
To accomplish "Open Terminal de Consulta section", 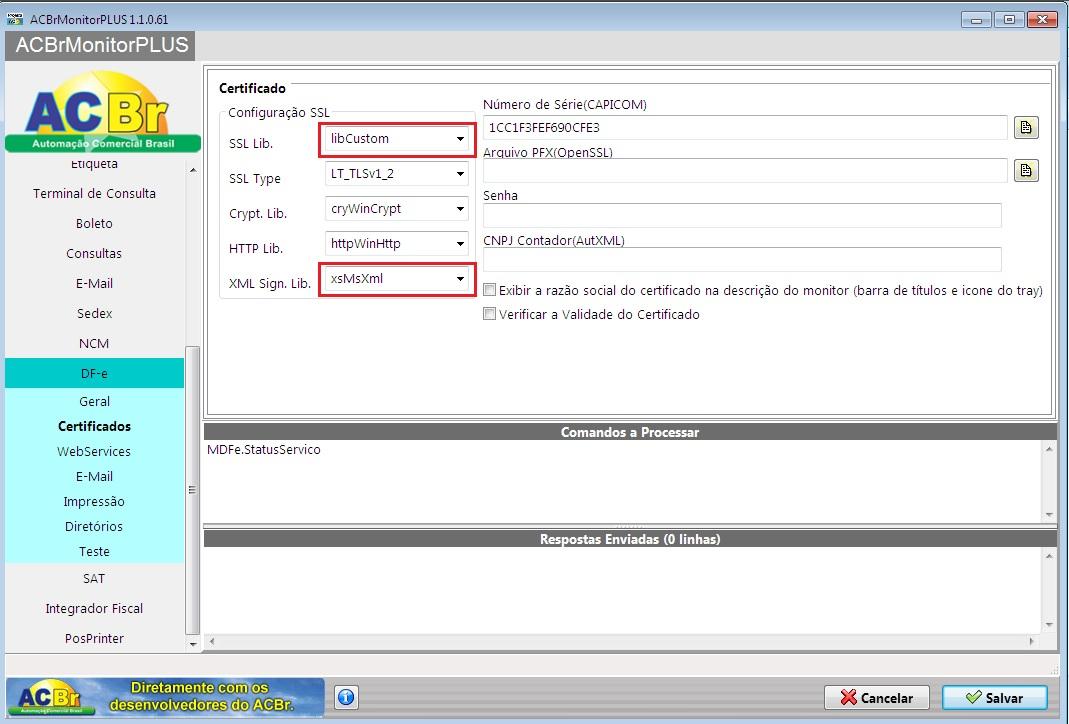I will (94, 194).
